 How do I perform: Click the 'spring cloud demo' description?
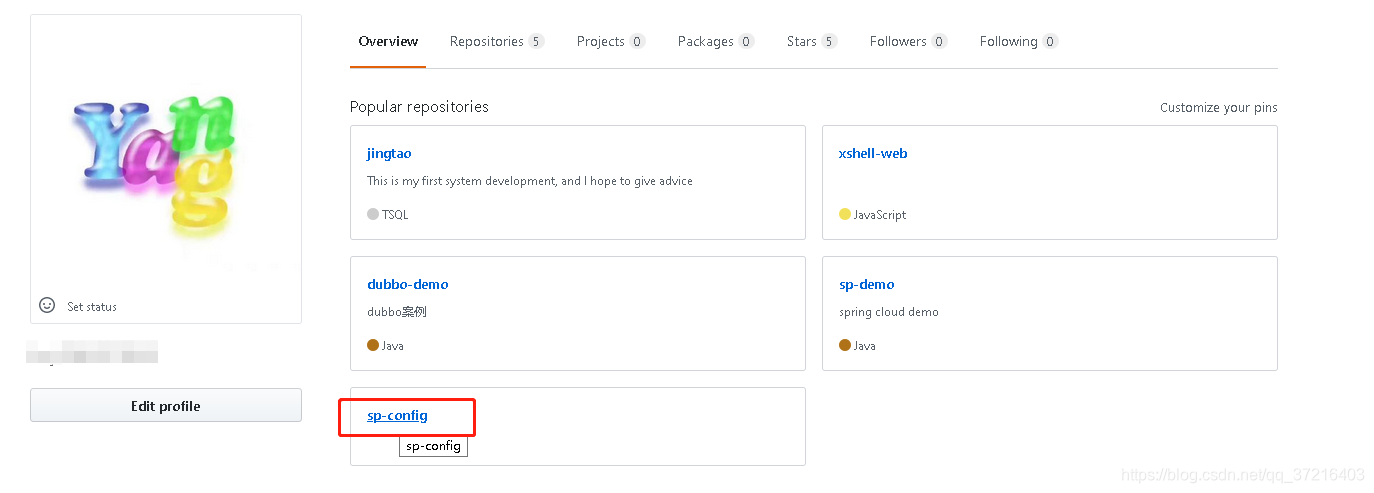point(889,312)
